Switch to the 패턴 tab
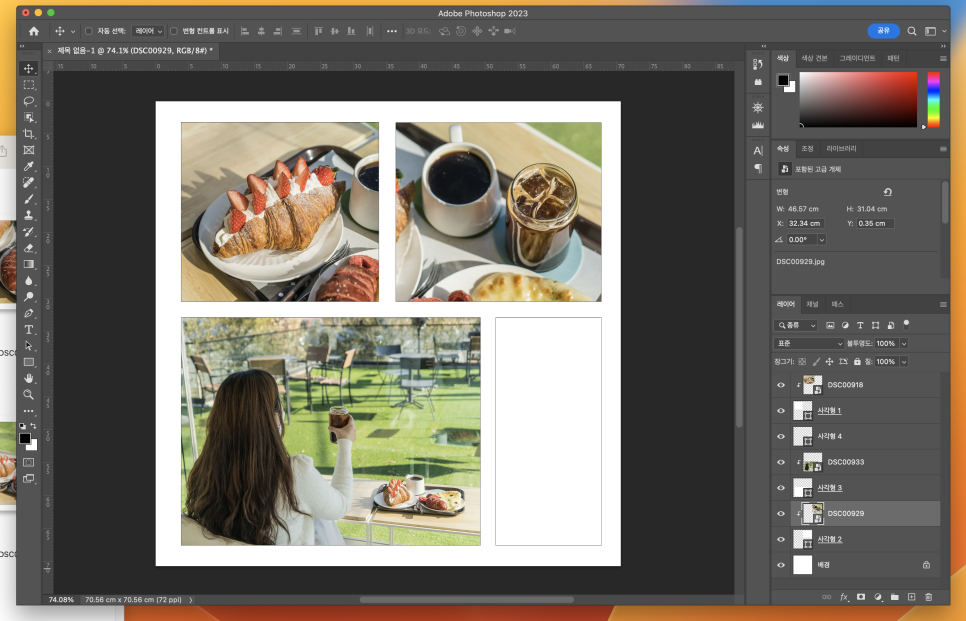This screenshot has width=966, height=621. click(893, 59)
